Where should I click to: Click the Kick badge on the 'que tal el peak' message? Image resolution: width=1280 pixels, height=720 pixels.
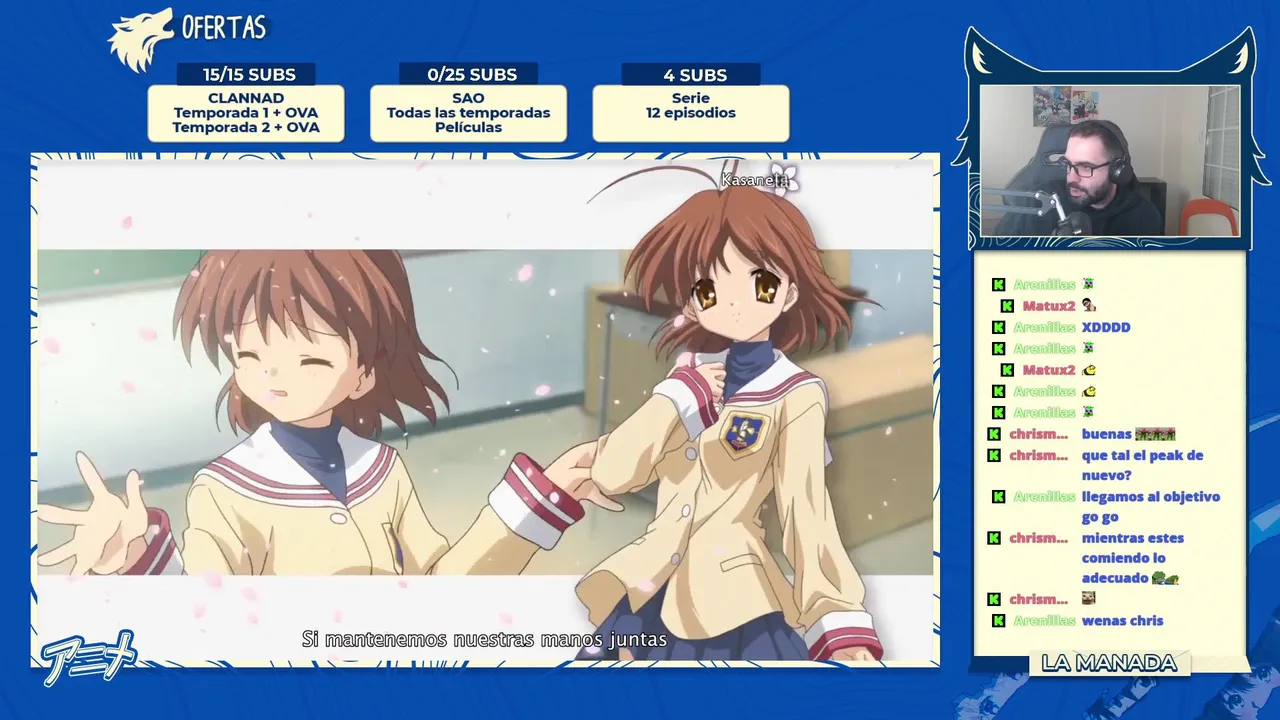click(994, 455)
